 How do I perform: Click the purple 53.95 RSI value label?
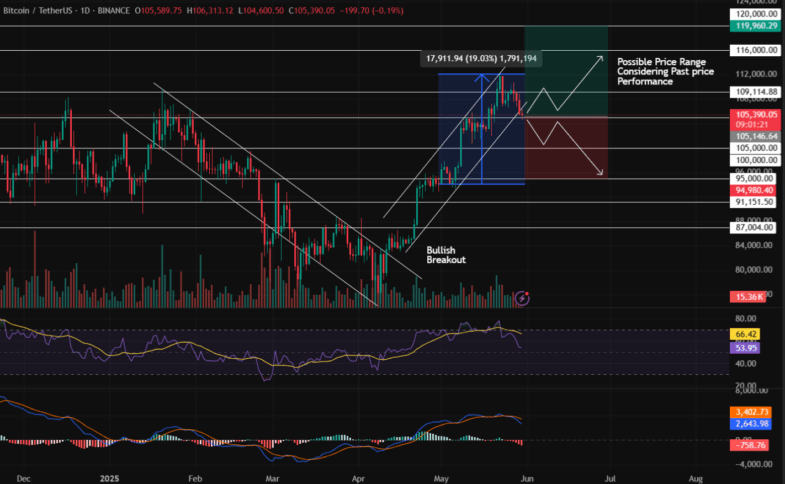(745, 348)
